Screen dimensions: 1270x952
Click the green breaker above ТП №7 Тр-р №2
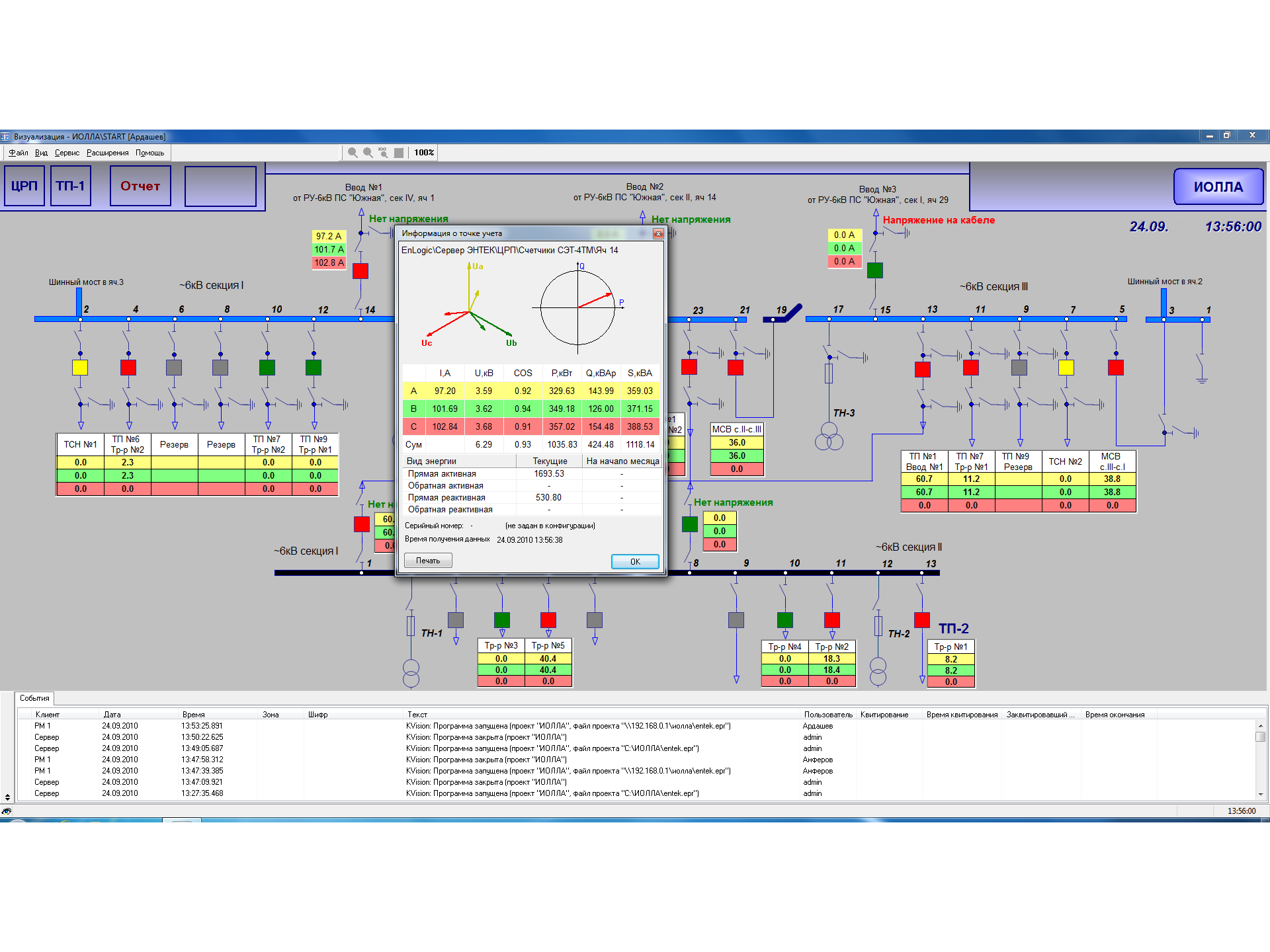[267, 368]
